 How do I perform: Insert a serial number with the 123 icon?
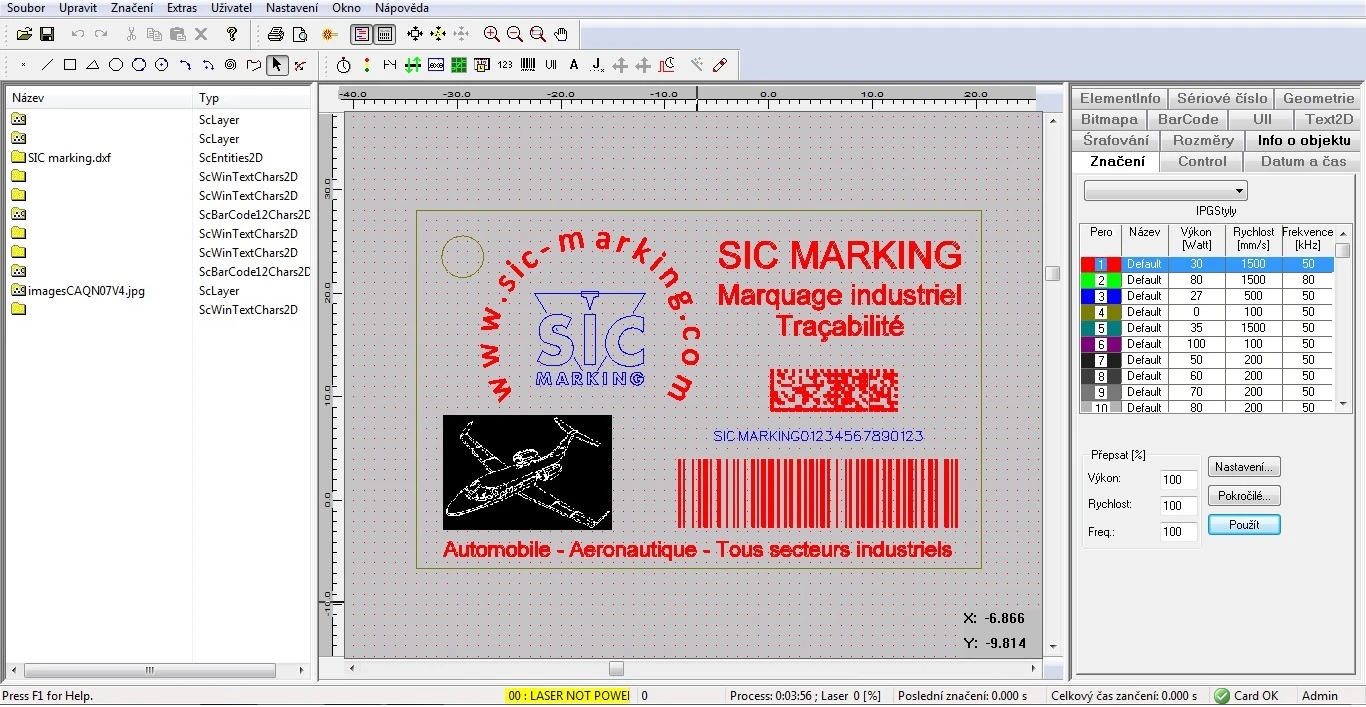point(505,65)
